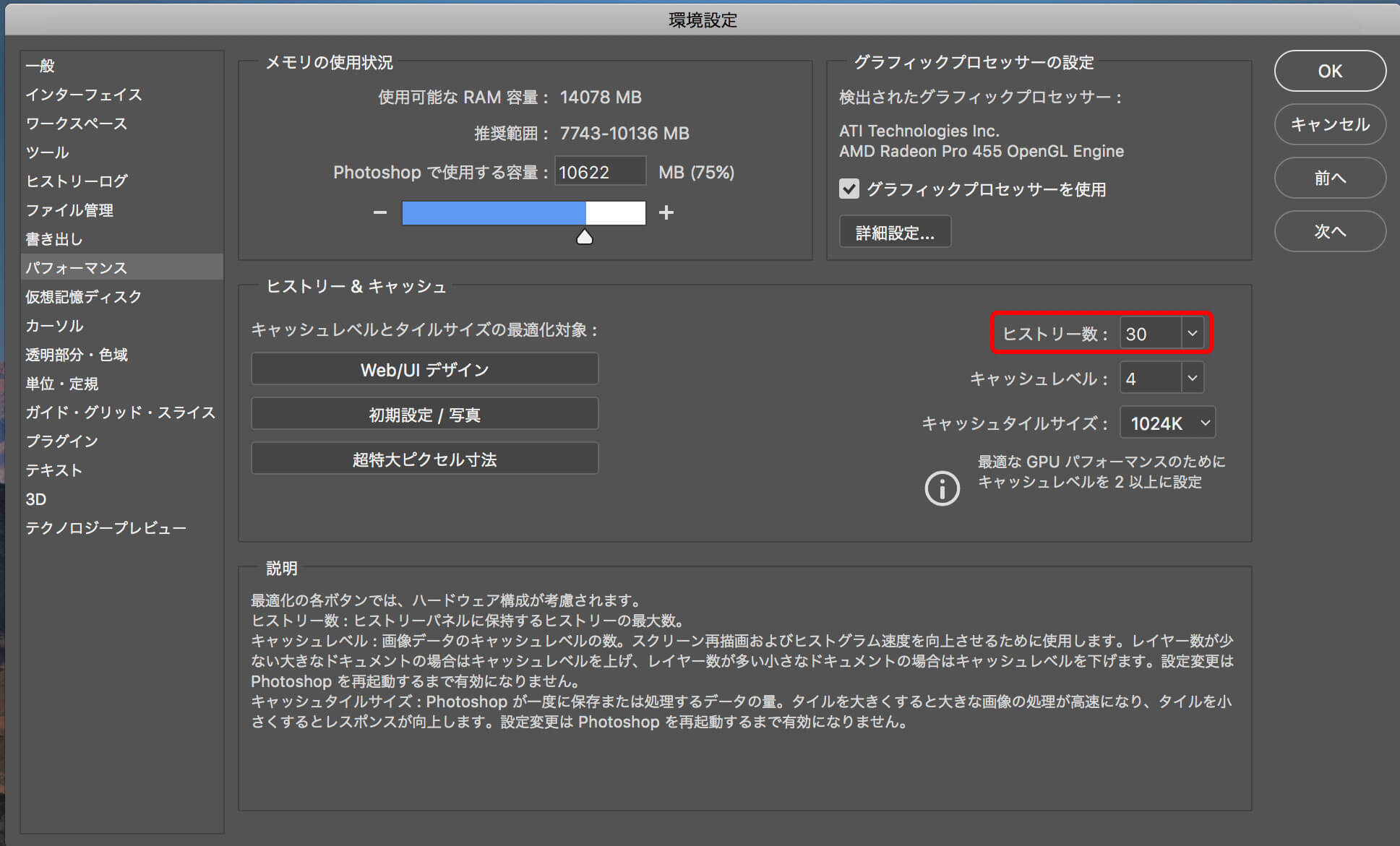The width and height of the screenshot is (1400, 846).
Task: Click the AMD Radeon Pro 455 text
Action: pyautogui.click(x=982, y=151)
